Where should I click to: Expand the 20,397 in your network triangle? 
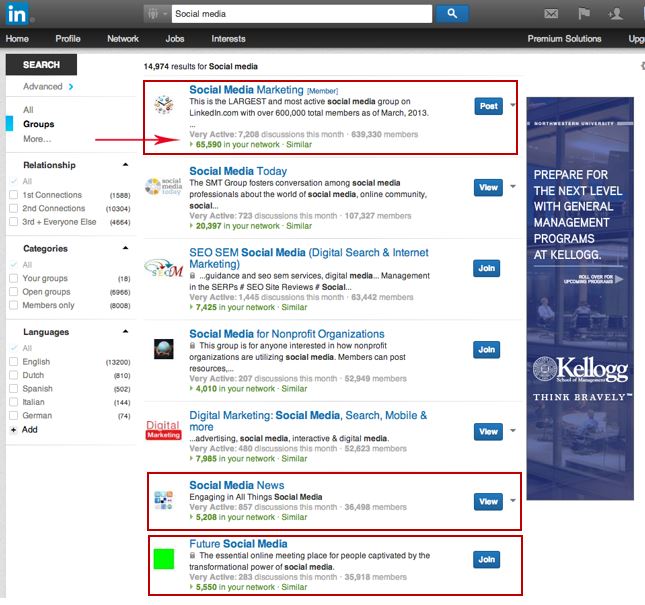[x=191, y=226]
